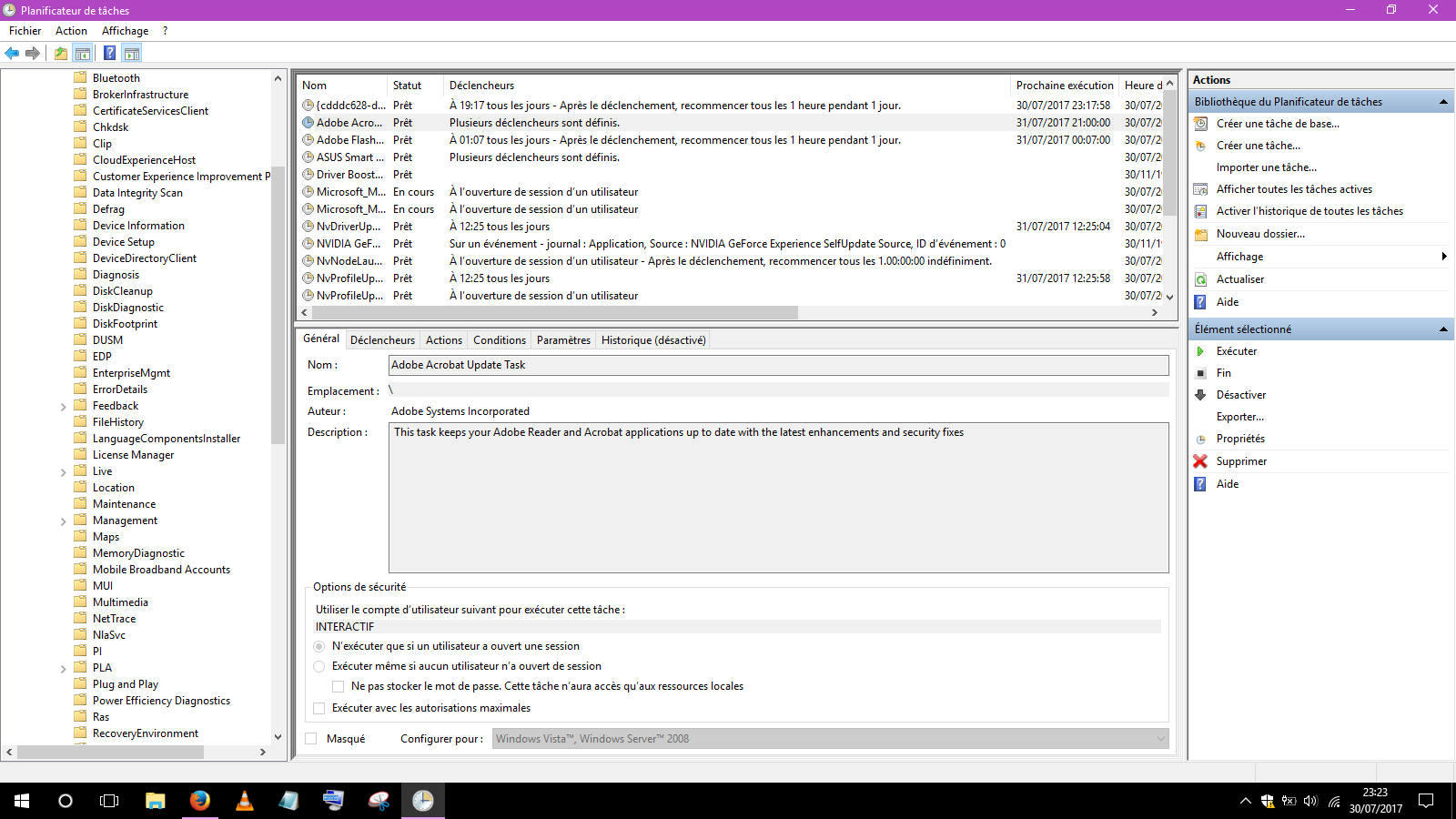1456x819 pixels.
Task: Open the Windows Start menu
Action: [x=22, y=801]
